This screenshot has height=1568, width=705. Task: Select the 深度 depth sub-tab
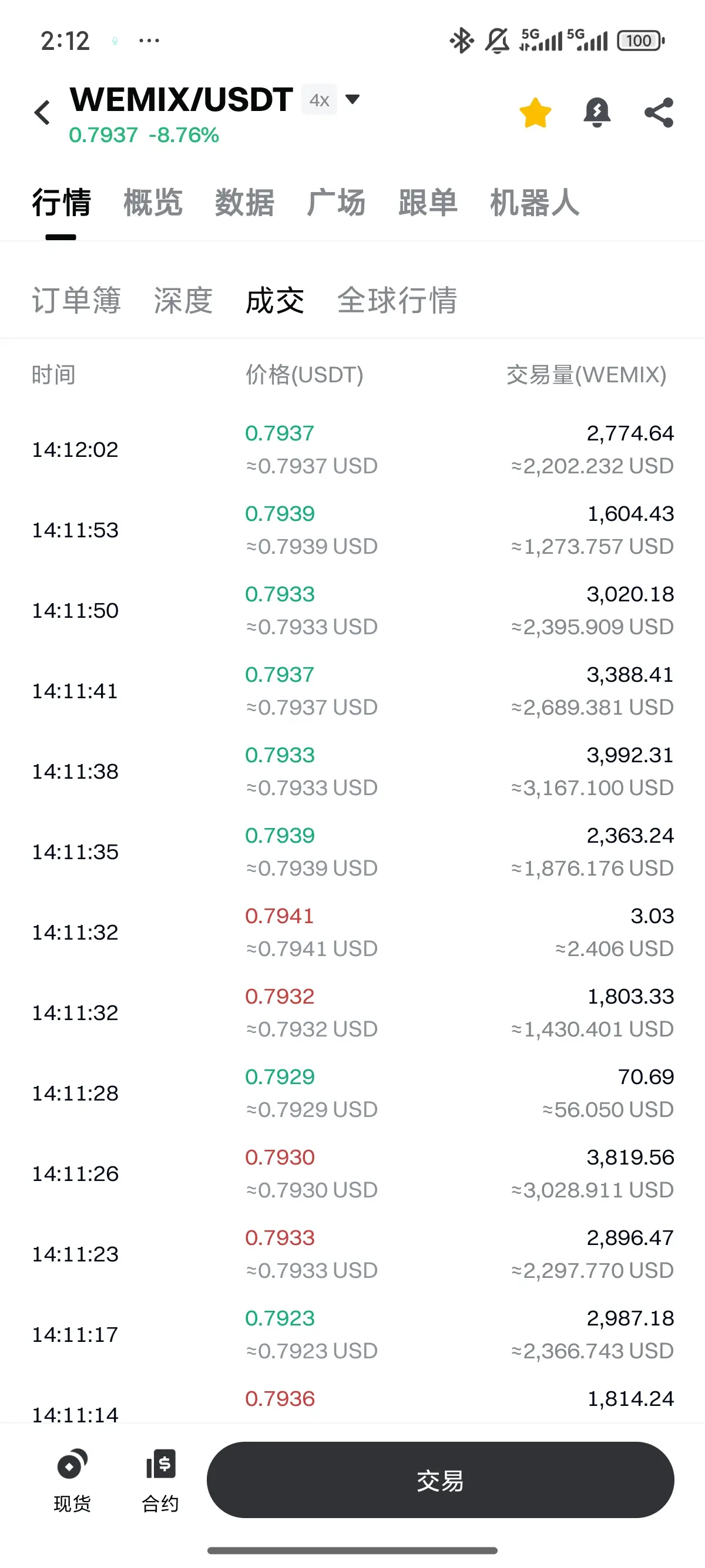[x=183, y=301]
